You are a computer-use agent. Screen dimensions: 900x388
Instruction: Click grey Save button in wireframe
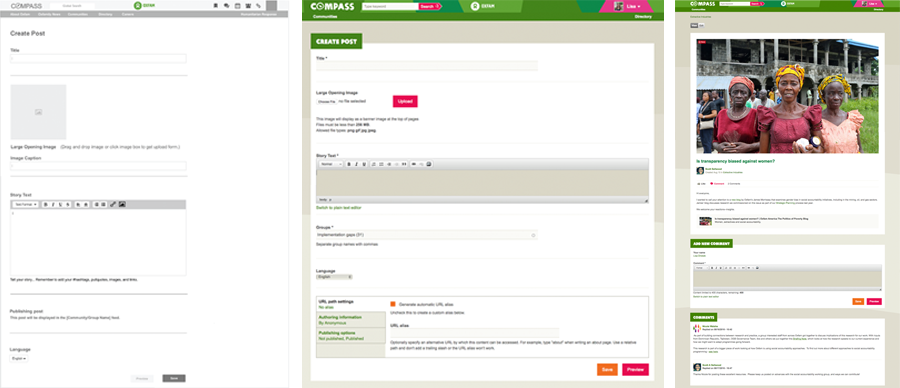[174, 378]
